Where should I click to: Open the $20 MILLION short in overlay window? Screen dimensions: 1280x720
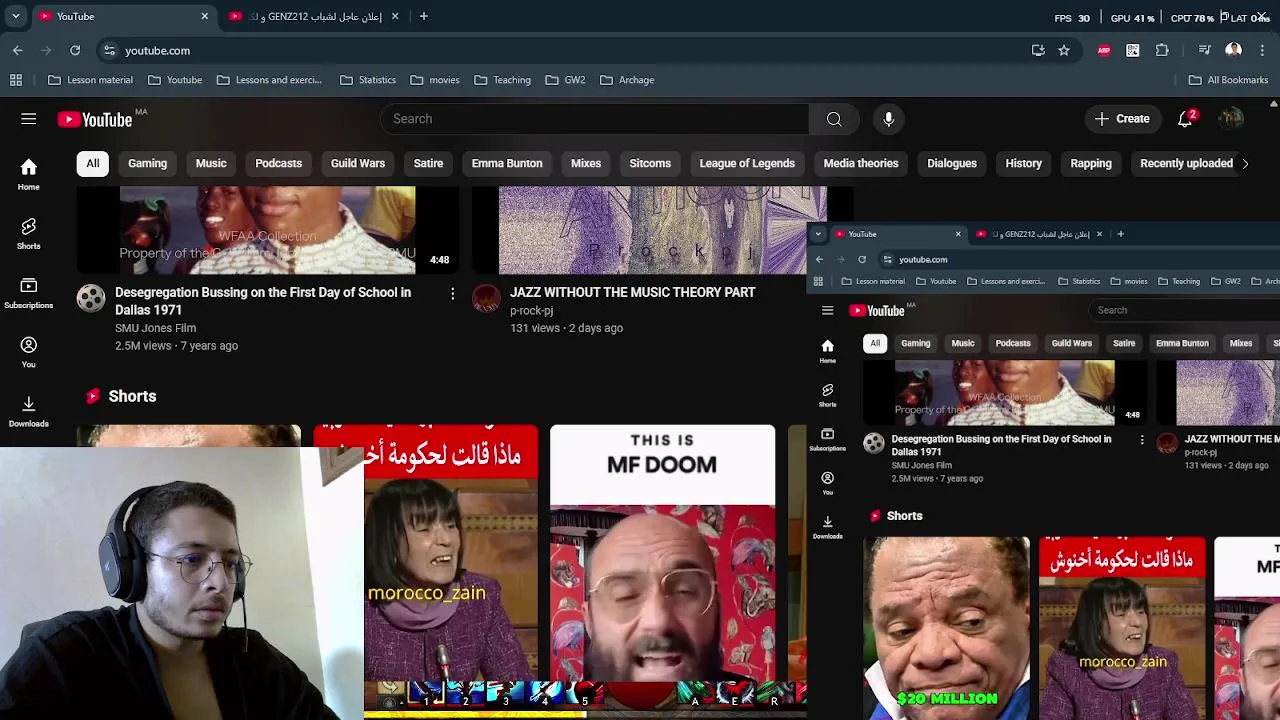946,628
